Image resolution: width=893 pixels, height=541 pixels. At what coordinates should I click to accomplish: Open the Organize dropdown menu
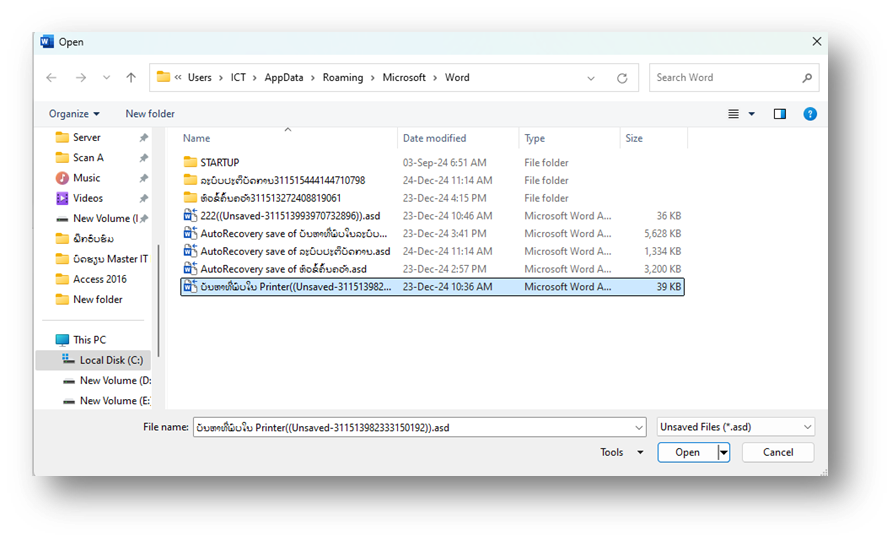pyautogui.click(x=74, y=114)
